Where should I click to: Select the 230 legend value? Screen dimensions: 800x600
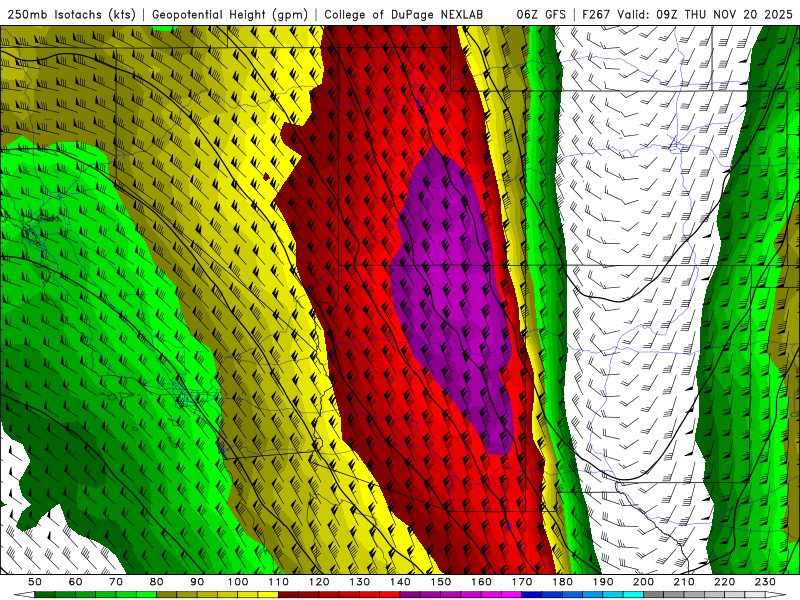pyautogui.click(x=766, y=582)
